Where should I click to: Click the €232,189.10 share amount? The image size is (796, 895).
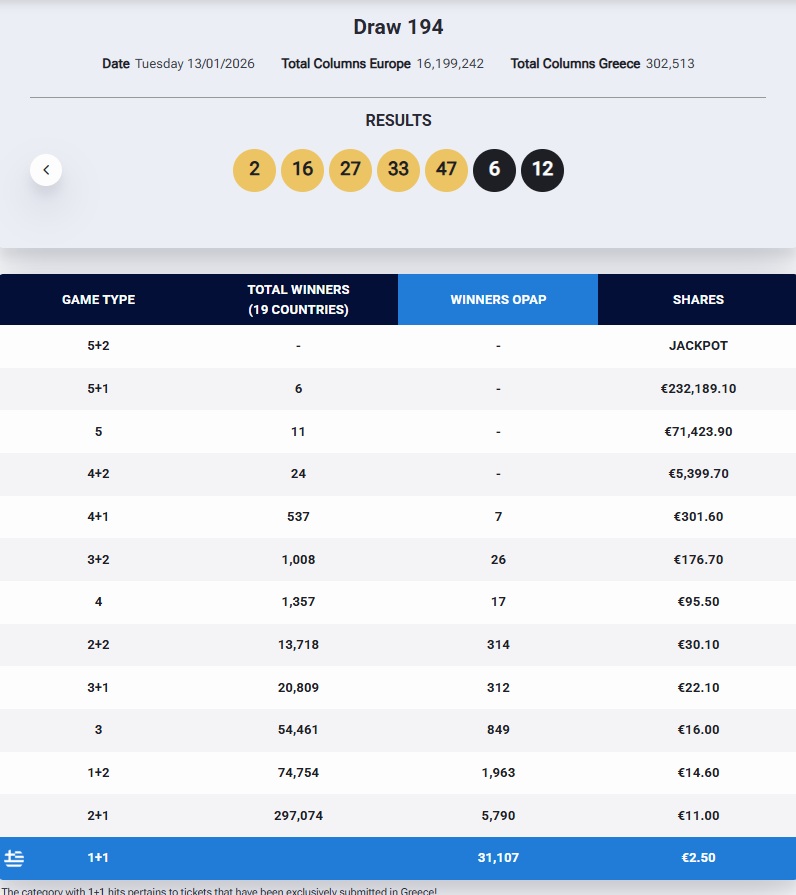(698, 388)
